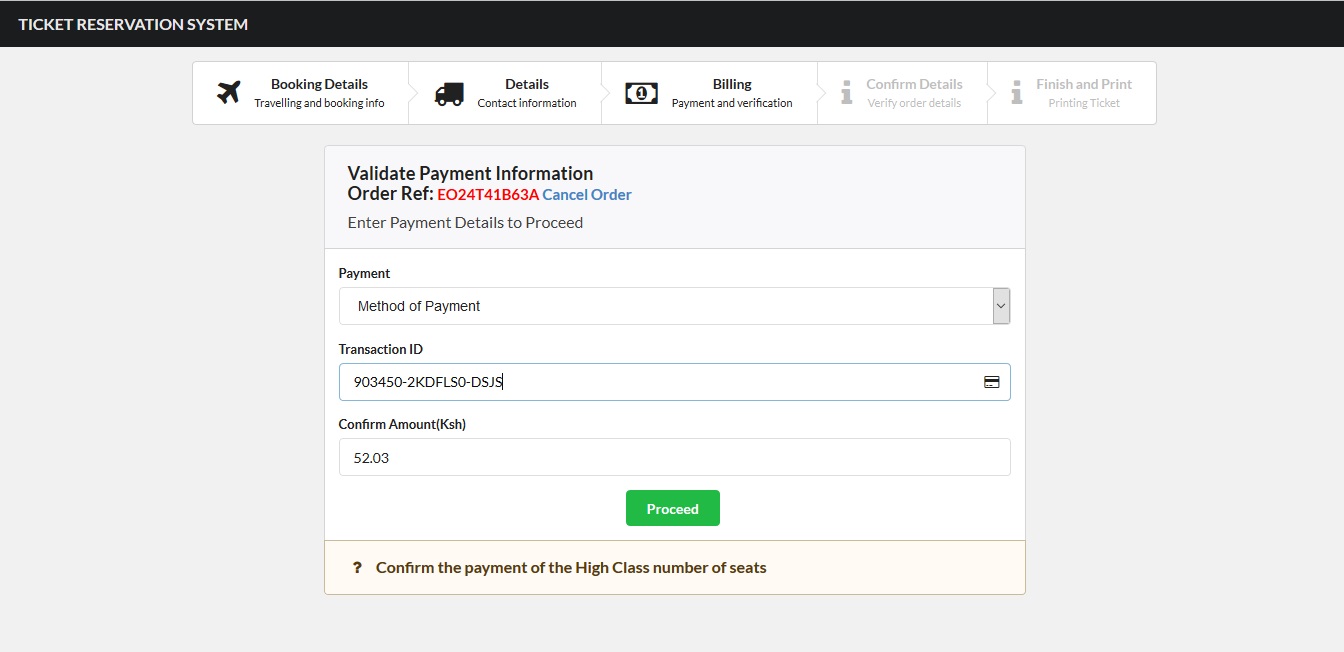
Task: Click the red order reference EO24T41B63A
Action: (487, 195)
